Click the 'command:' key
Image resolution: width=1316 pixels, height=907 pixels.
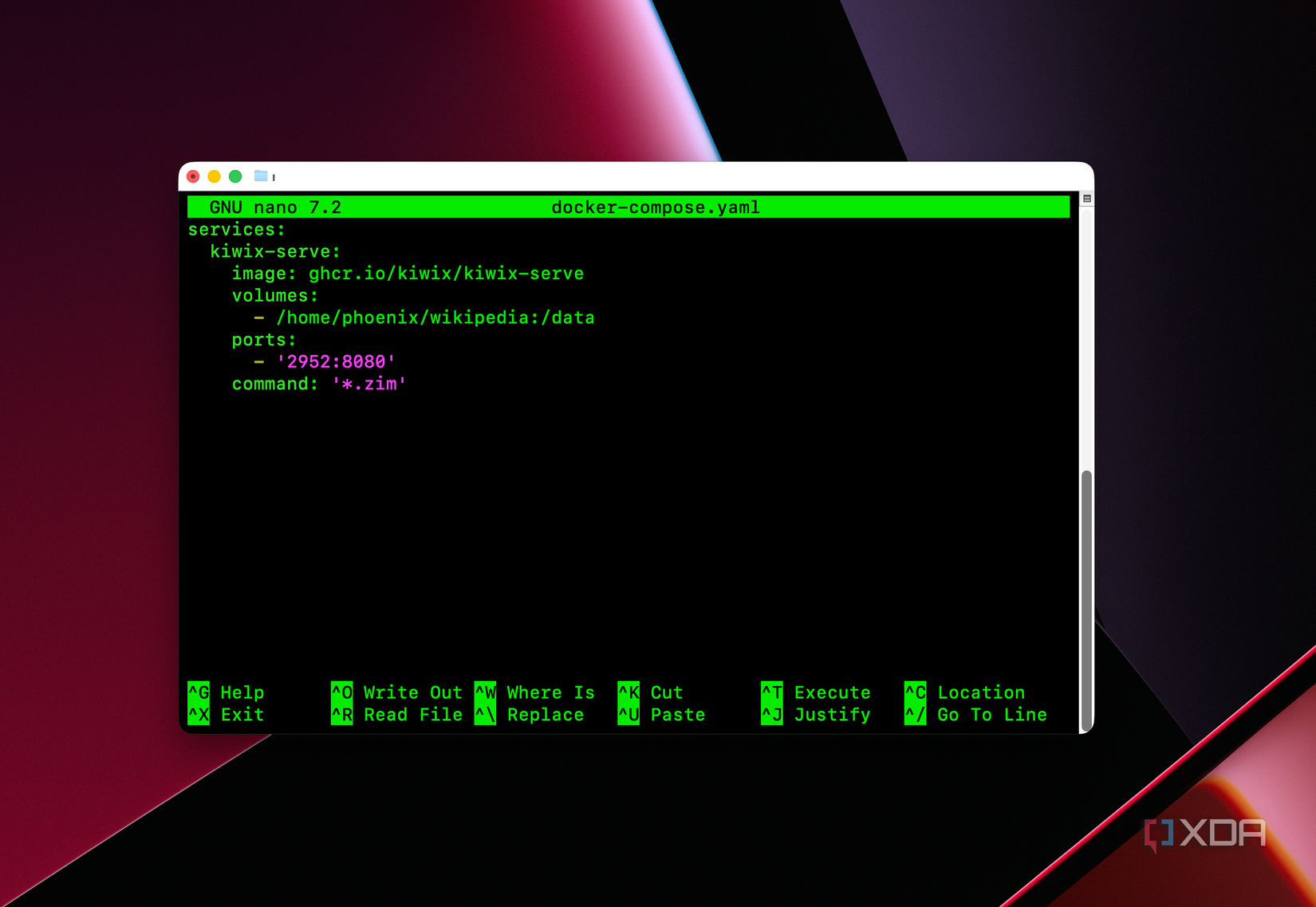(x=275, y=384)
